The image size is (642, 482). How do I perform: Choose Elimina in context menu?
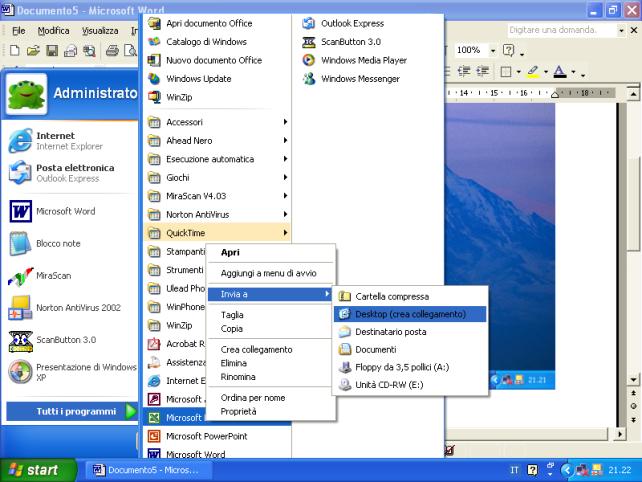tap(270, 363)
